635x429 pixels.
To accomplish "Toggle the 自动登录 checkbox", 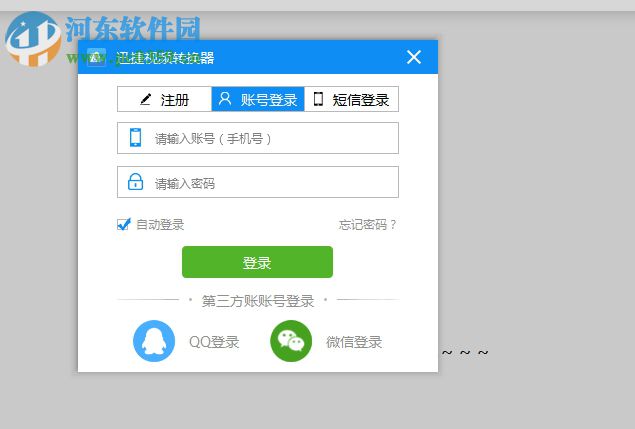I will pos(124,224).
